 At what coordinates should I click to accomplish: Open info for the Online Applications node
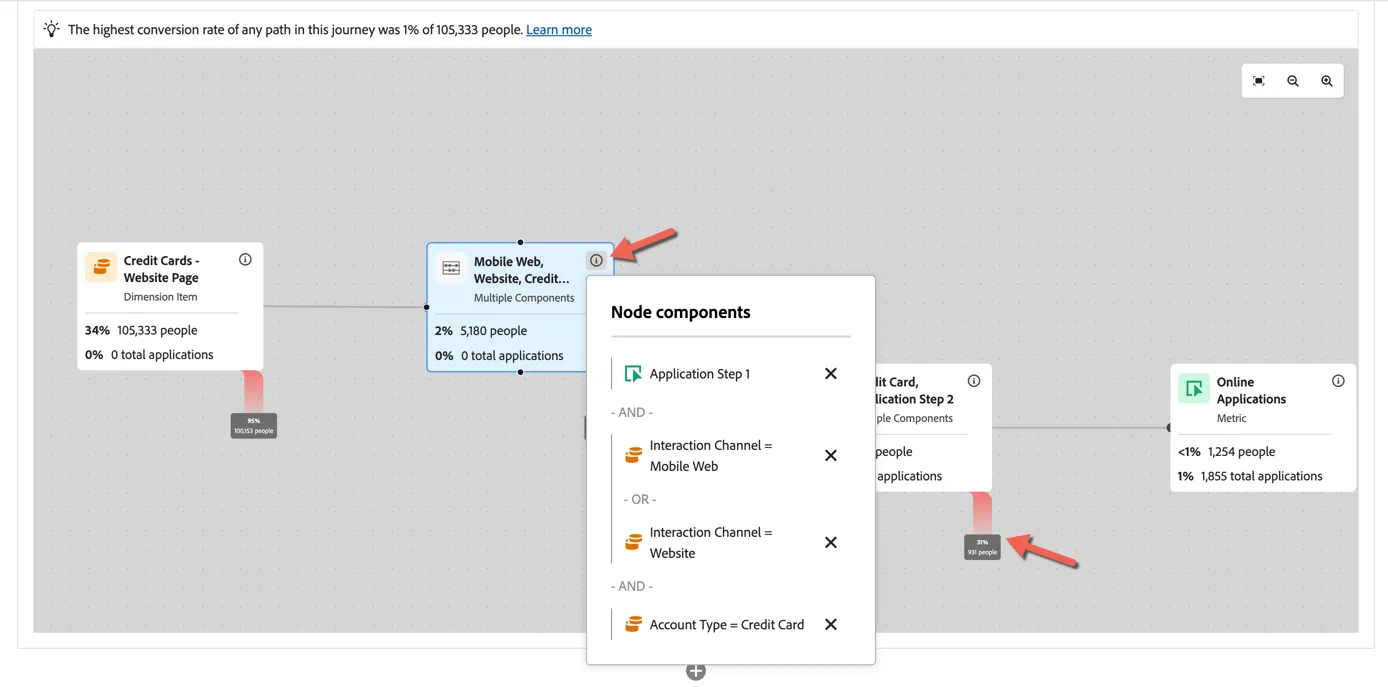click(1338, 381)
